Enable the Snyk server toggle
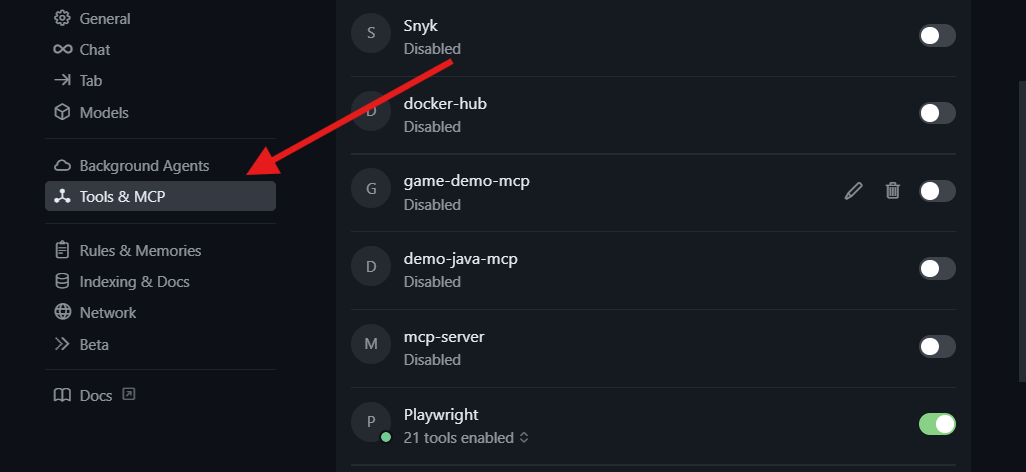Image resolution: width=1026 pixels, height=472 pixels. pyautogui.click(x=937, y=36)
